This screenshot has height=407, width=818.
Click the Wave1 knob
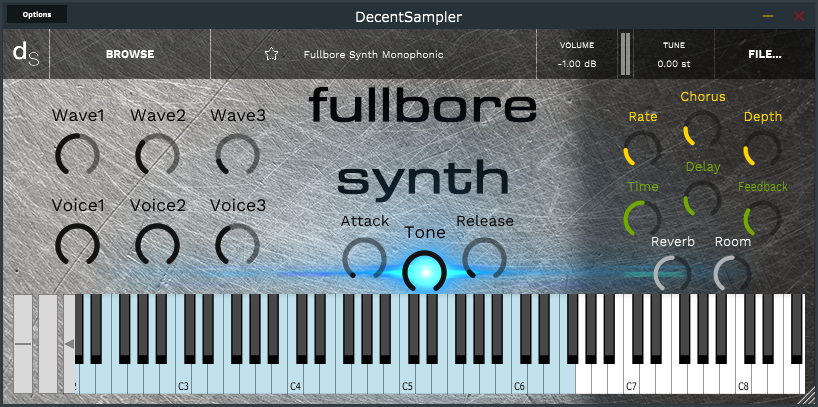point(77,154)
